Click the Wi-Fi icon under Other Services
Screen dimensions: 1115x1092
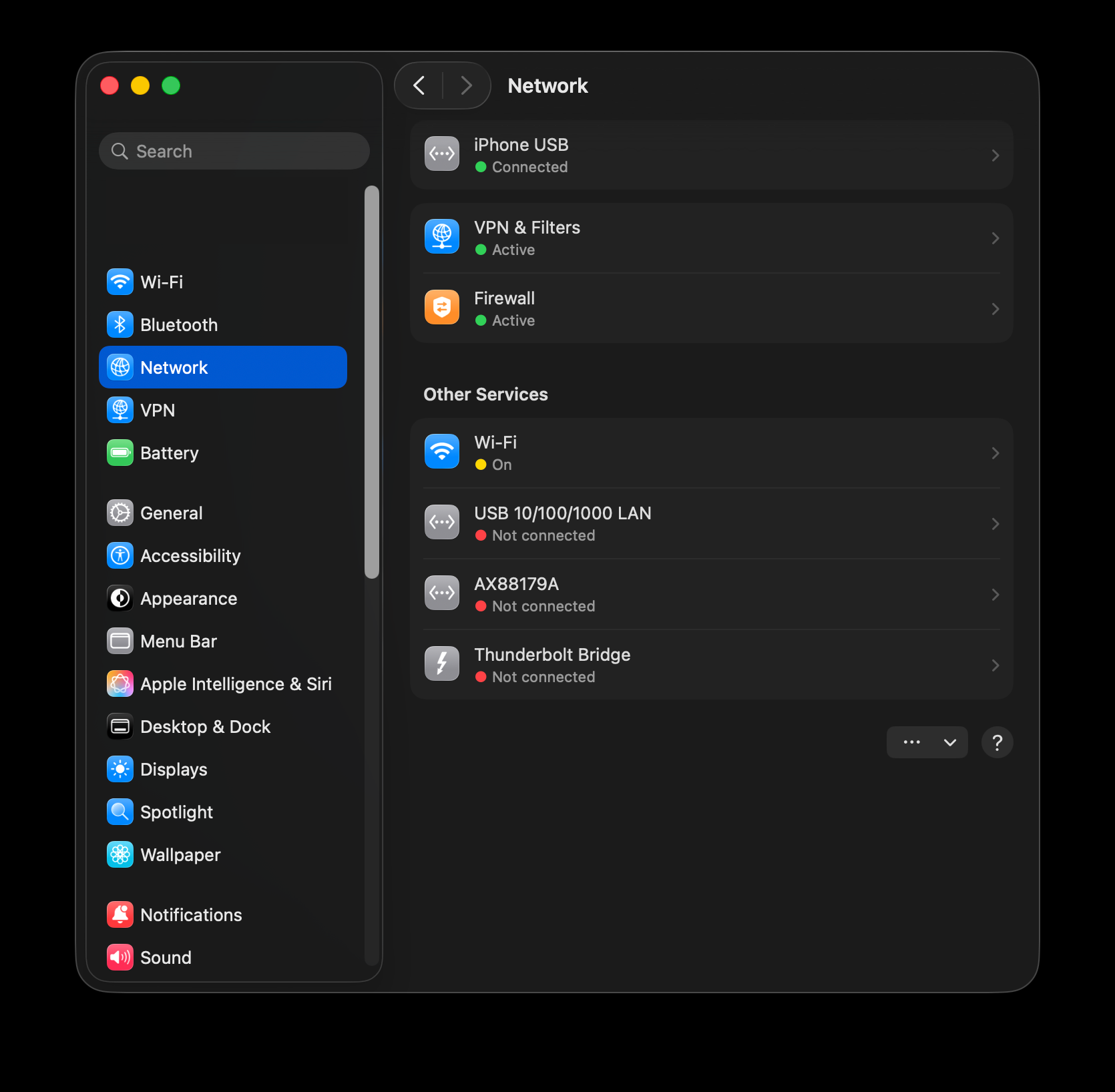(441, 452)
